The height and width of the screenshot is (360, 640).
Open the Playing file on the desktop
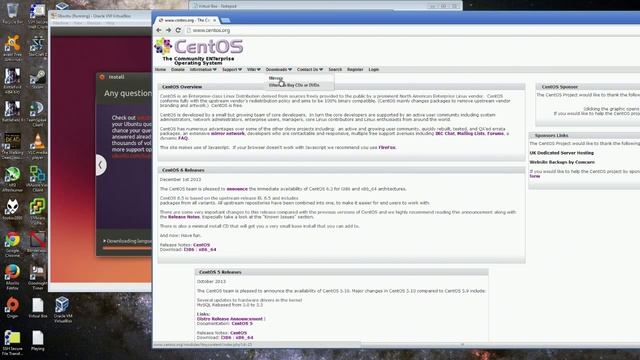coord(38,340)
